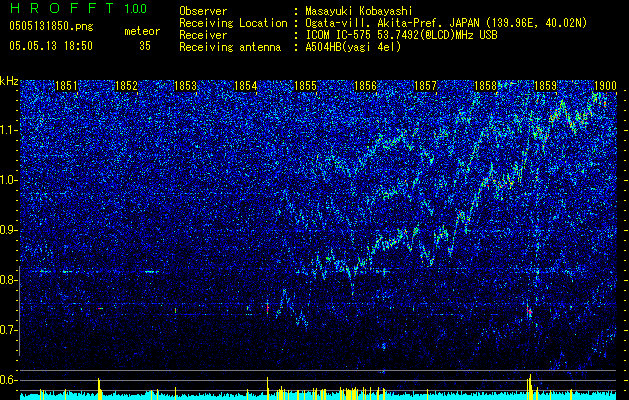This screenshot has width=629, height=400.
Task: Click the 0.6 frequency axis label
Action: point(8,380)
